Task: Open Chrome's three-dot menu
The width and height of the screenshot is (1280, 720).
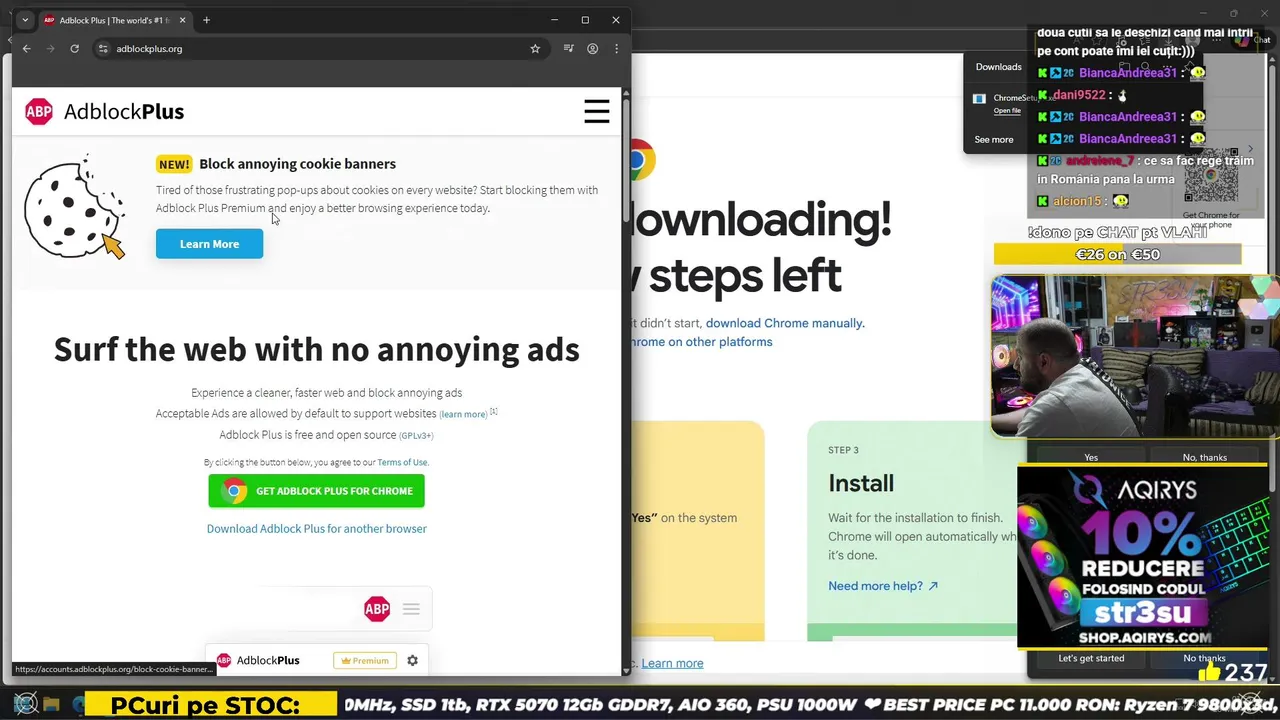Action: (616, 48)
